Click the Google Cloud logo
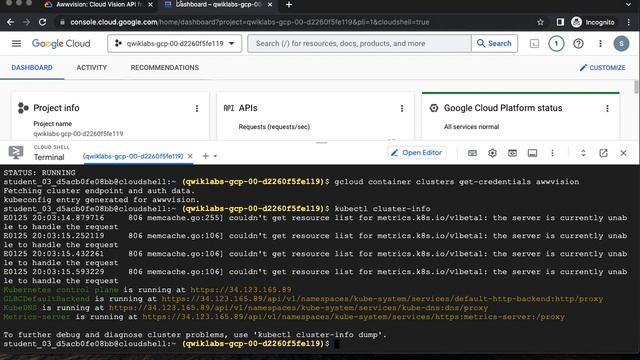The height and width of the screenshot is (360, 640). [x=61, y=44]
